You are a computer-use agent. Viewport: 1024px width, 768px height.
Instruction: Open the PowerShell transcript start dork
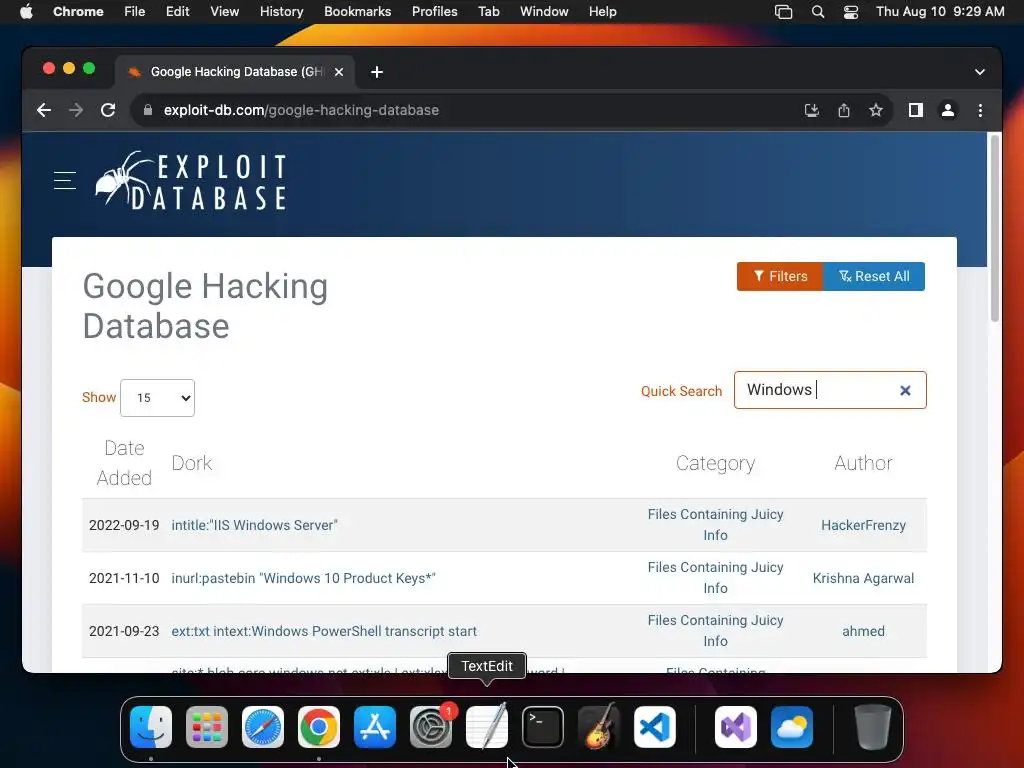point(324,631)
